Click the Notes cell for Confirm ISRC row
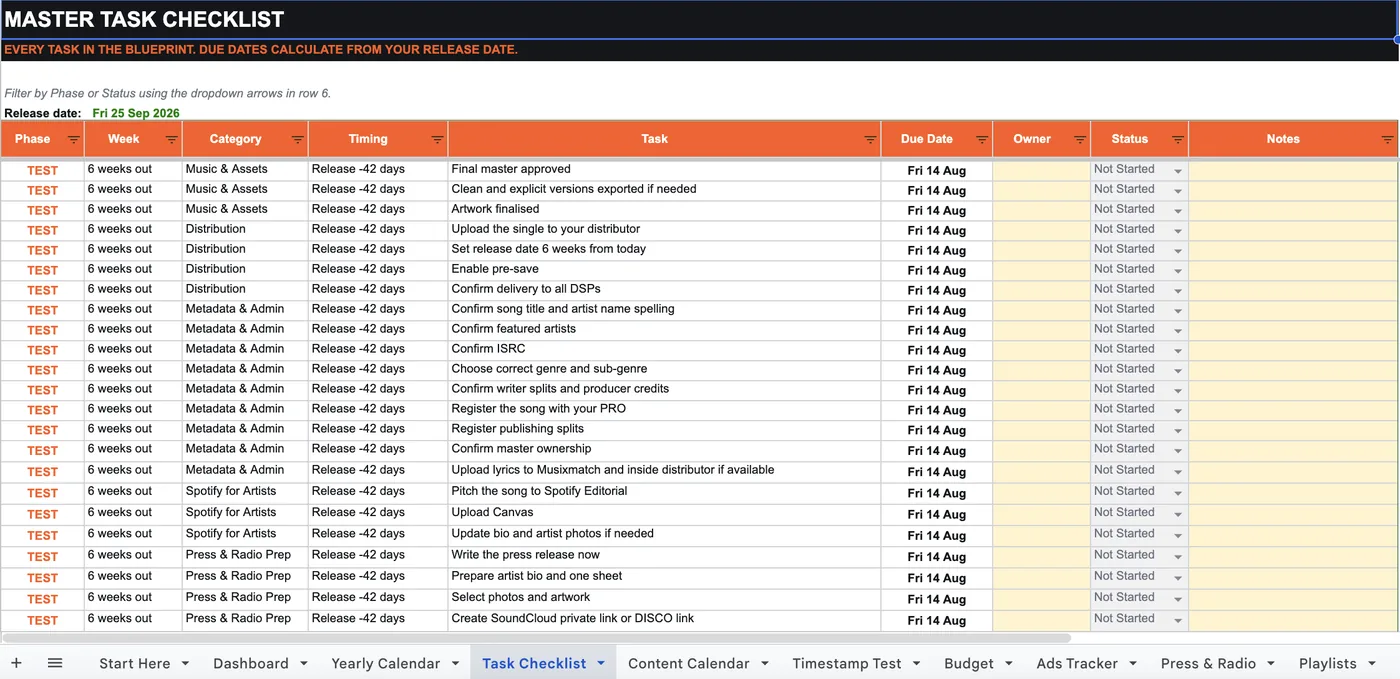Image resolution: width=1400 pixels, height=679 pixels. pyautogui.click(x=1293, y=350)
